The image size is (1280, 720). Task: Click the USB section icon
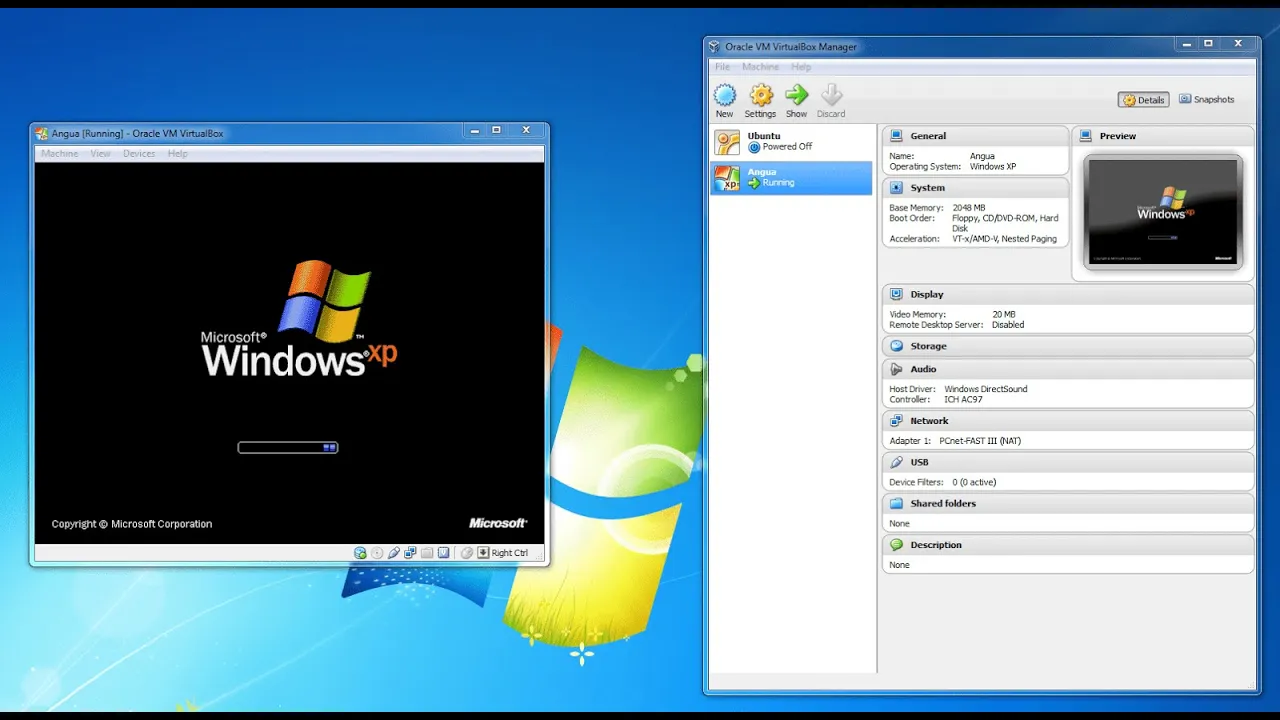click(896, 462)
